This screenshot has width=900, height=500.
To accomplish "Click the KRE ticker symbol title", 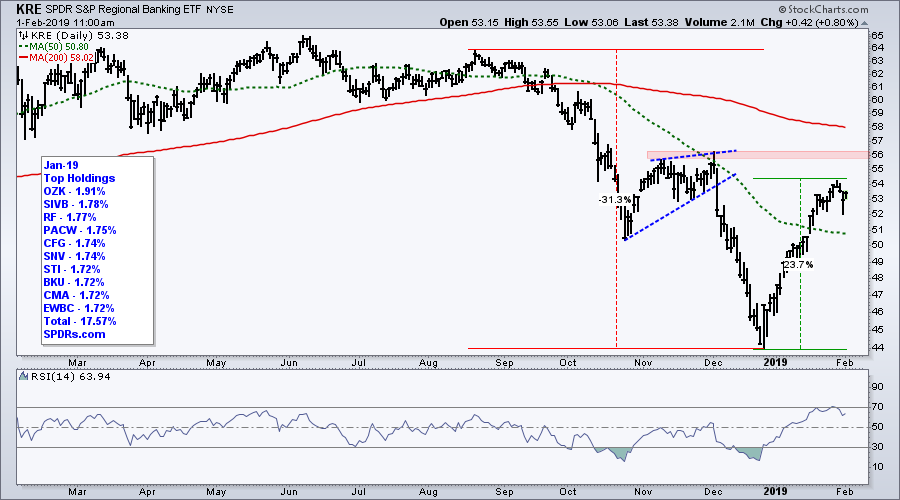I will point(29,9).
